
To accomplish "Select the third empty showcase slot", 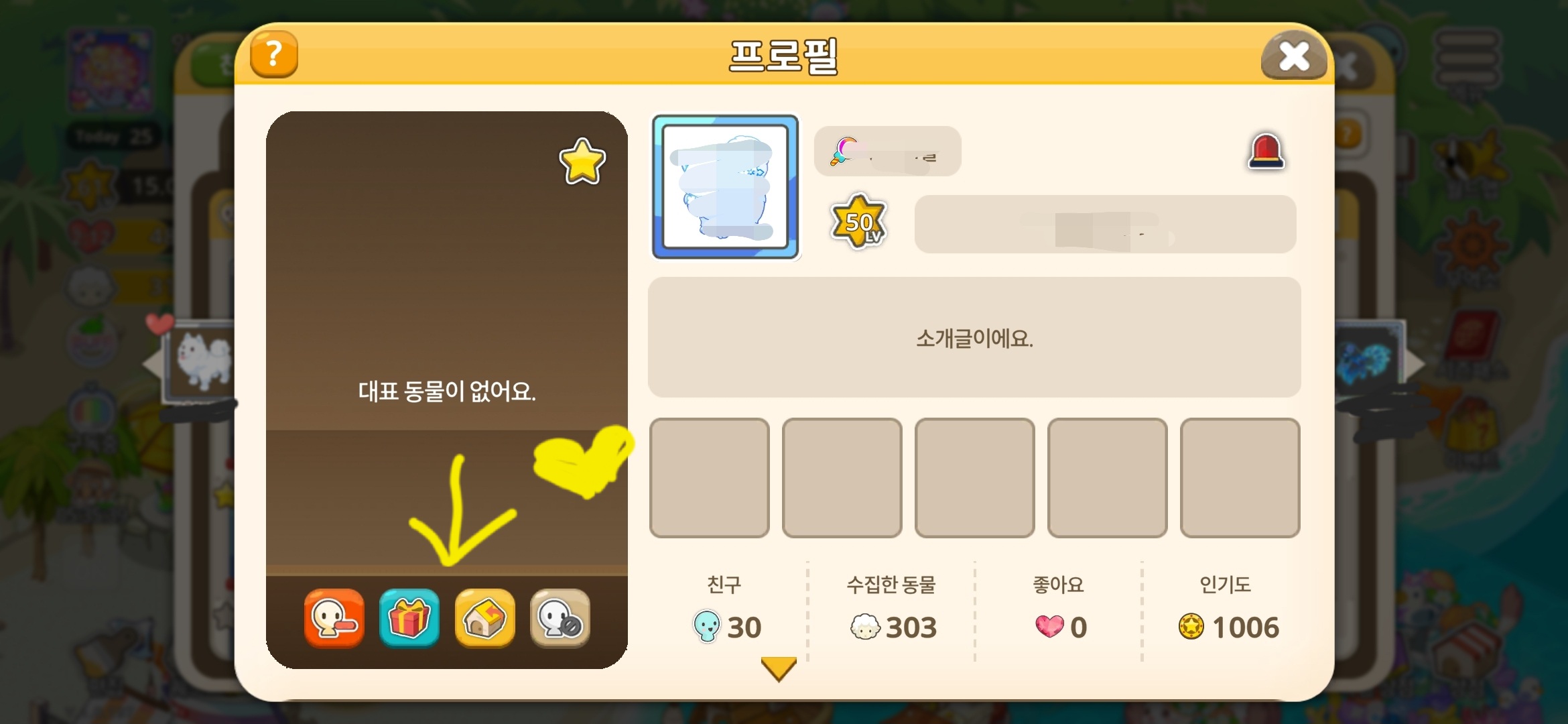I will pyautogui.click(x=975, y=478).
